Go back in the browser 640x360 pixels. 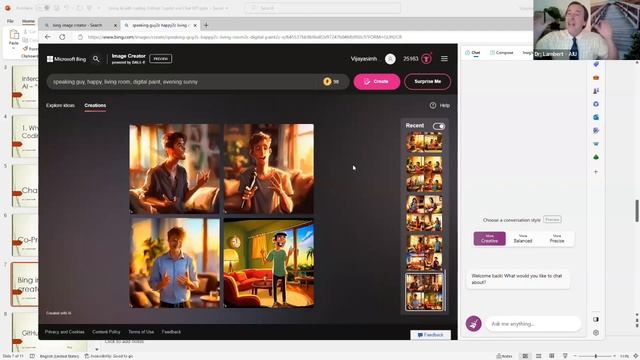(x=48, y=37)
